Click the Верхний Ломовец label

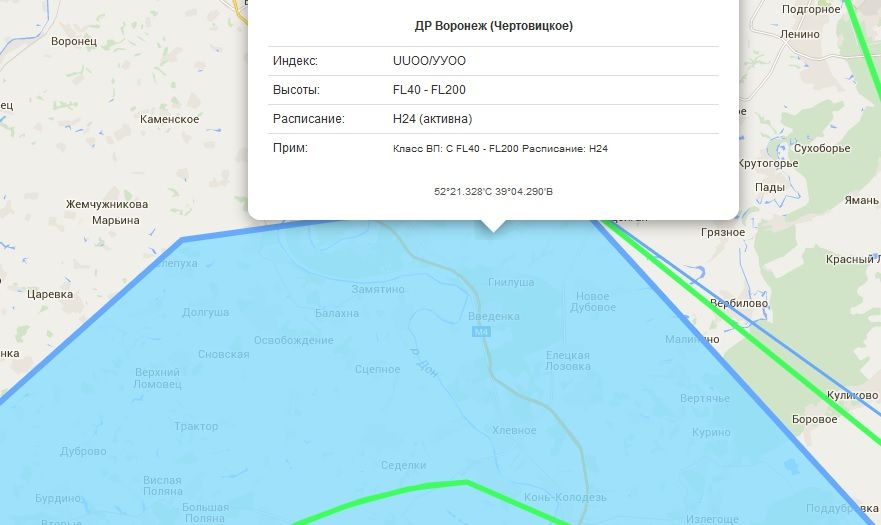point(158,379)
